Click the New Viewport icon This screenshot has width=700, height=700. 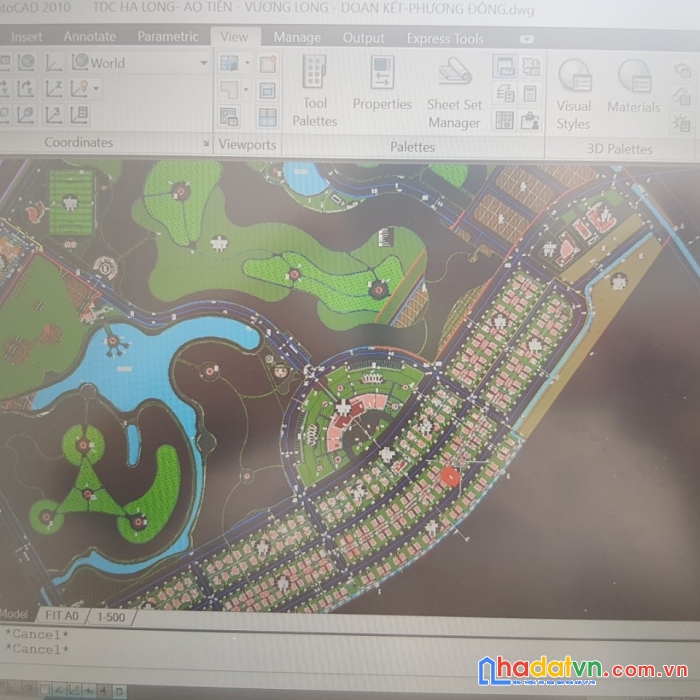(268, 64)
